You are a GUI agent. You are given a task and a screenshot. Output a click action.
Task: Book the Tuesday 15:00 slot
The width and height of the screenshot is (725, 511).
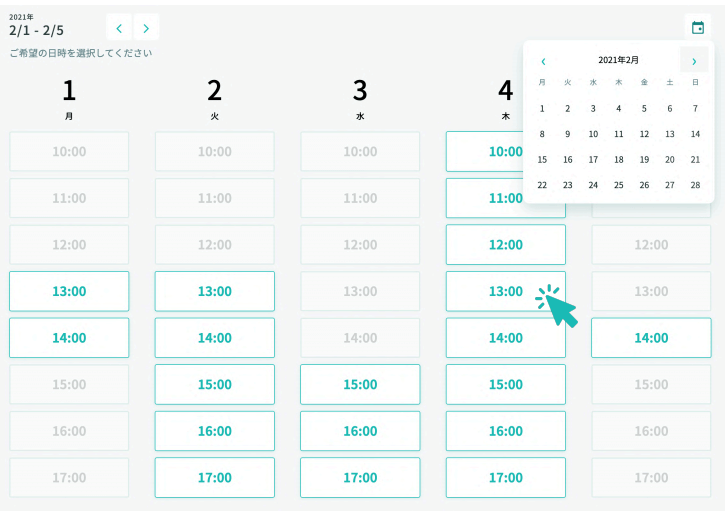[214, 384]
